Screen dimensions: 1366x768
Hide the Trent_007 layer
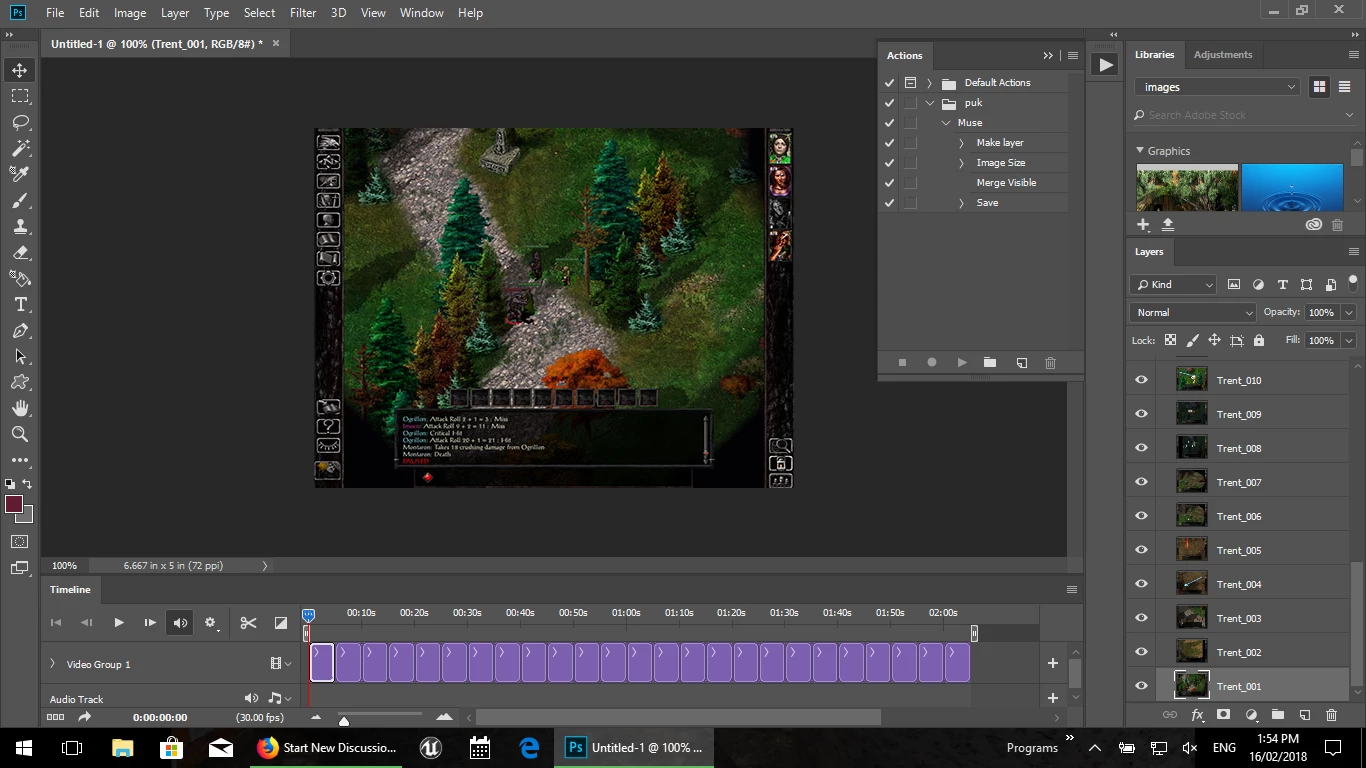click(1141, 482)
